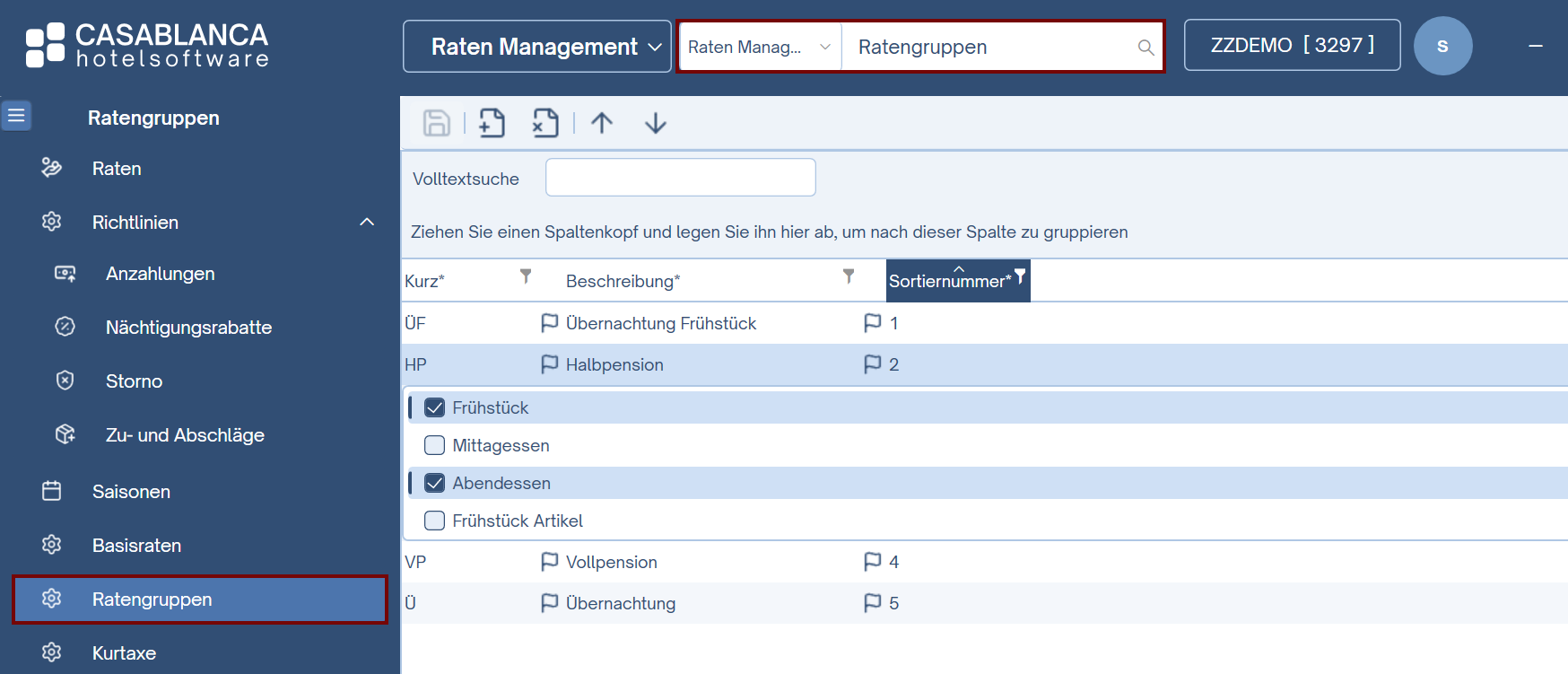Click the Halbpension description cell

click(x=614, y=364)
